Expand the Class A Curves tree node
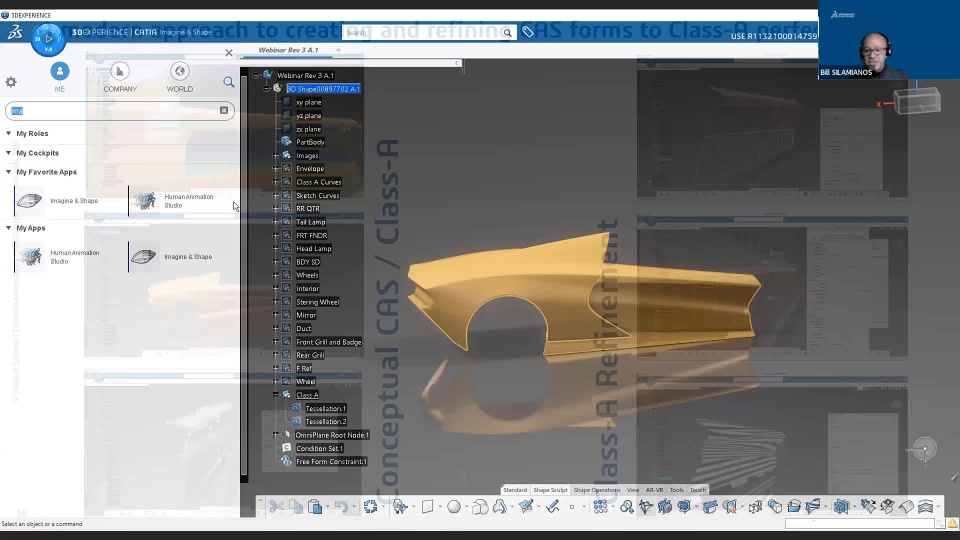960x540 pixels. (276, 182)
